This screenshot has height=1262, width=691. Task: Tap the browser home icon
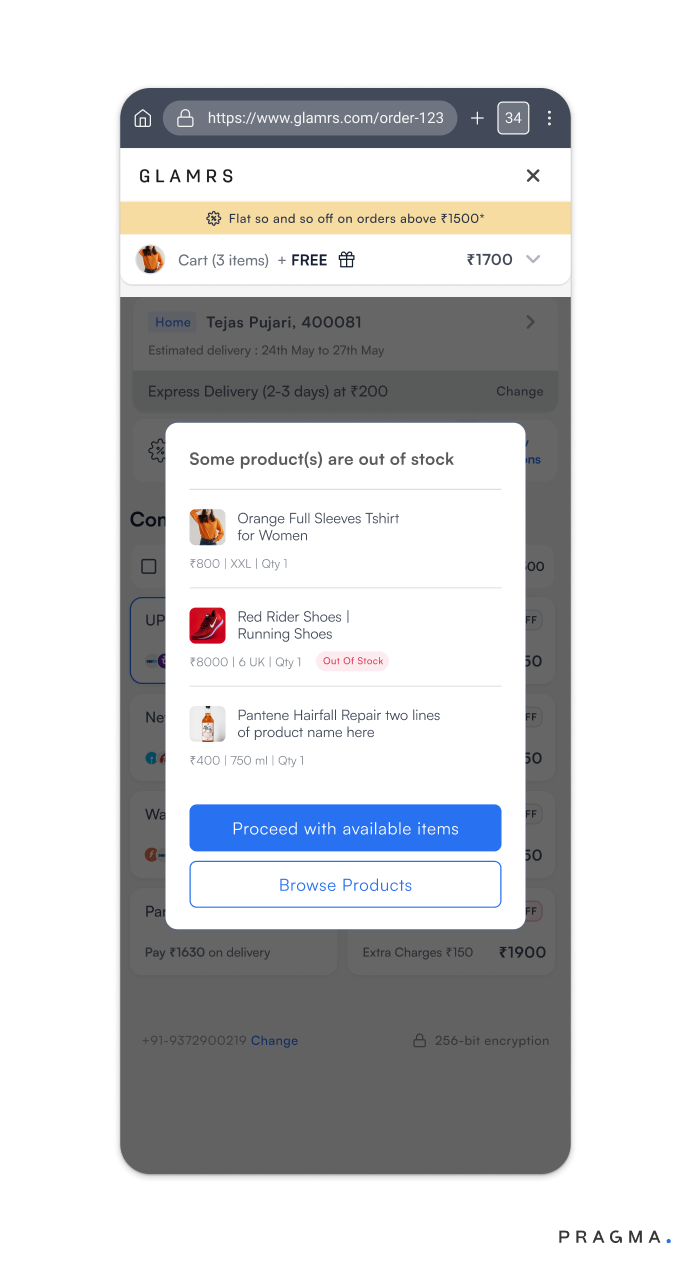point(142,118)
